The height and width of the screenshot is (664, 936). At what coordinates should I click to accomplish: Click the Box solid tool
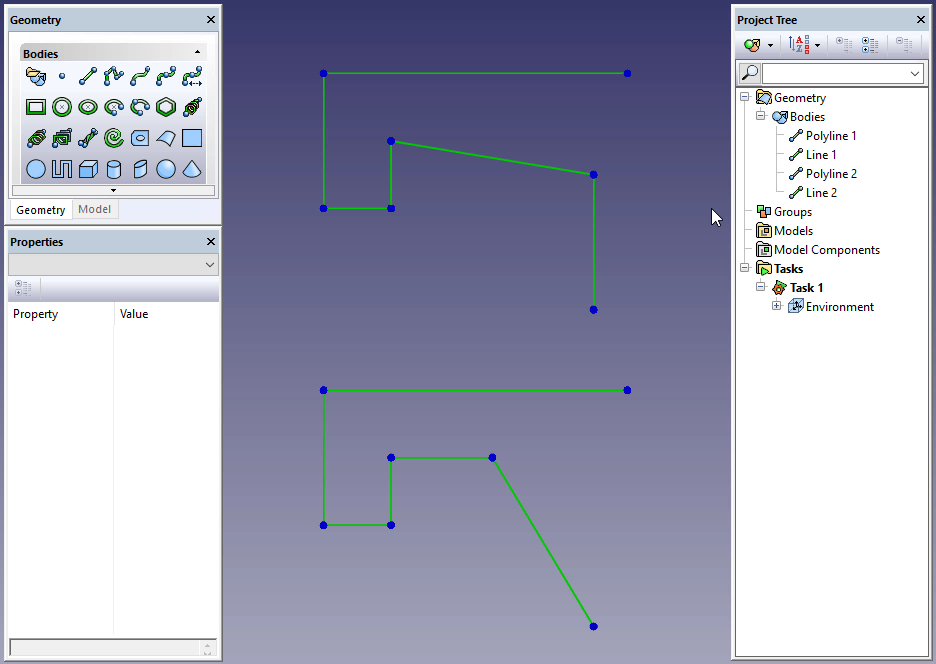88,169
